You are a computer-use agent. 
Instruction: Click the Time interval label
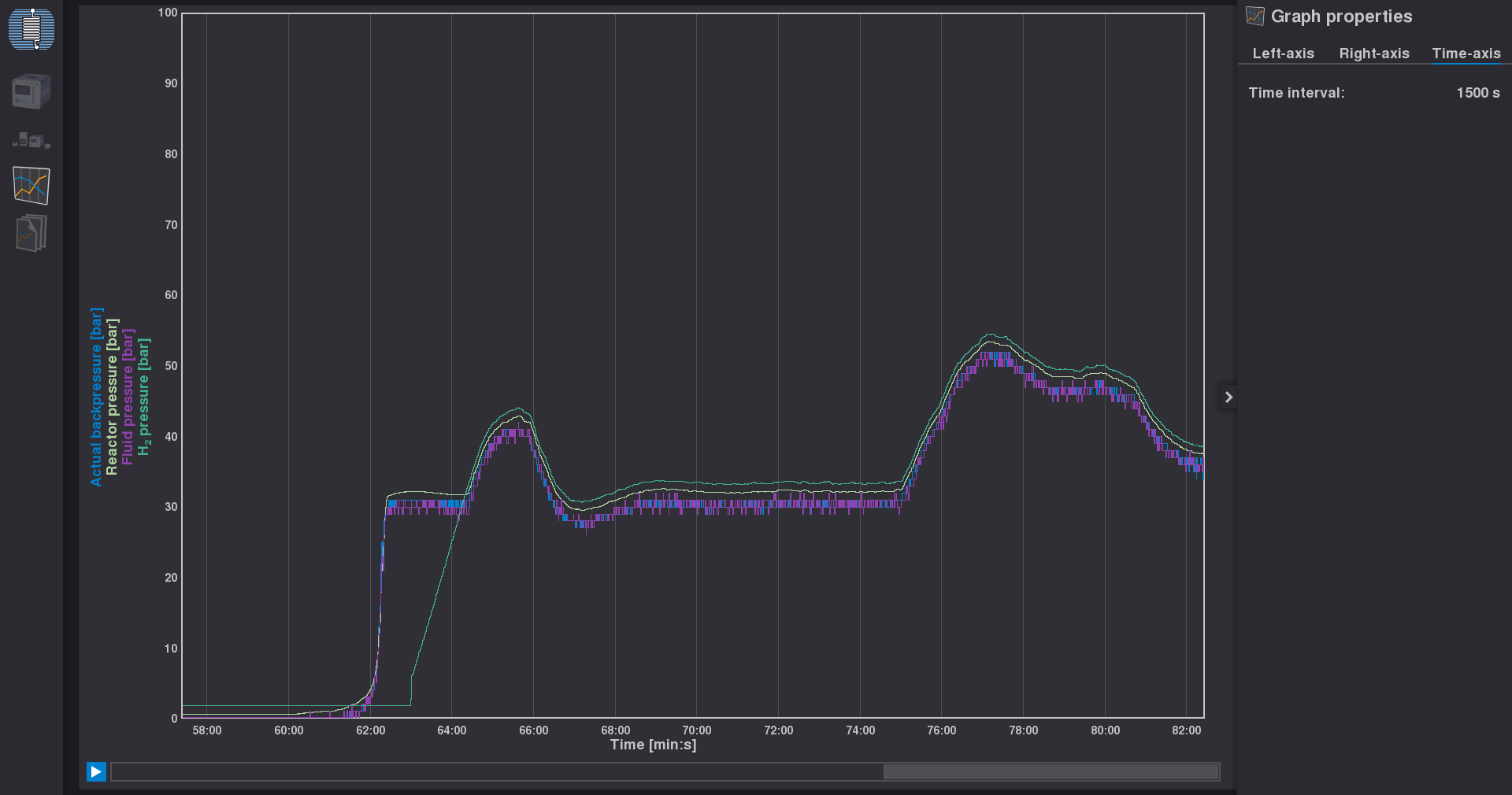click(x=1296, y=93)
